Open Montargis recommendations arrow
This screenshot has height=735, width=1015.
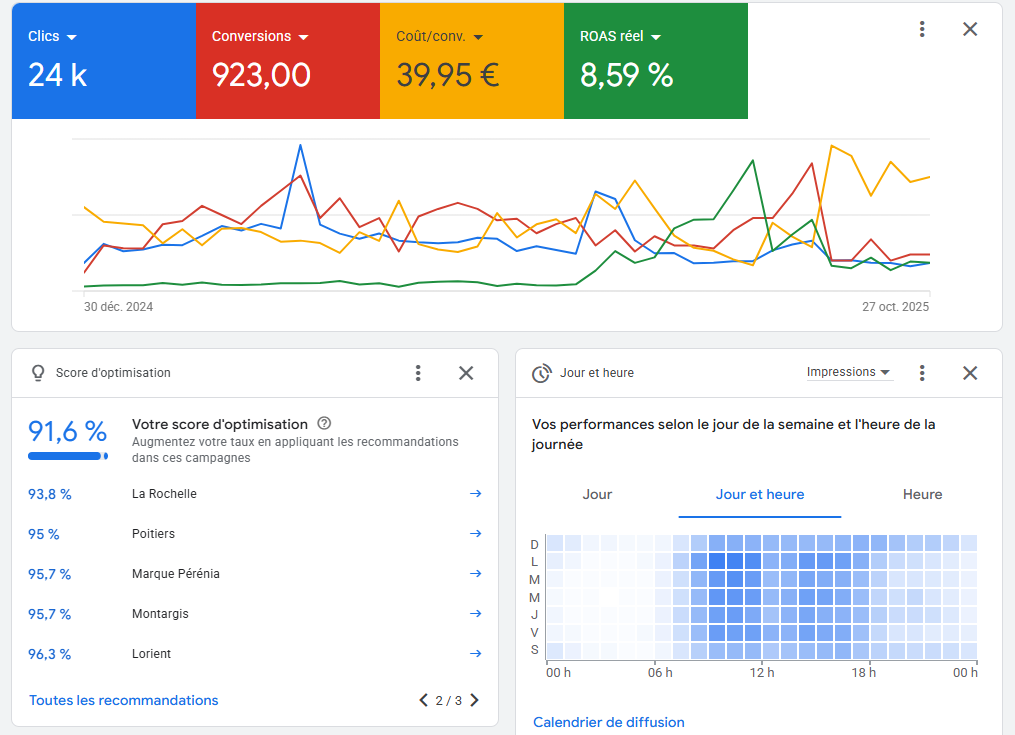point(475,613)
